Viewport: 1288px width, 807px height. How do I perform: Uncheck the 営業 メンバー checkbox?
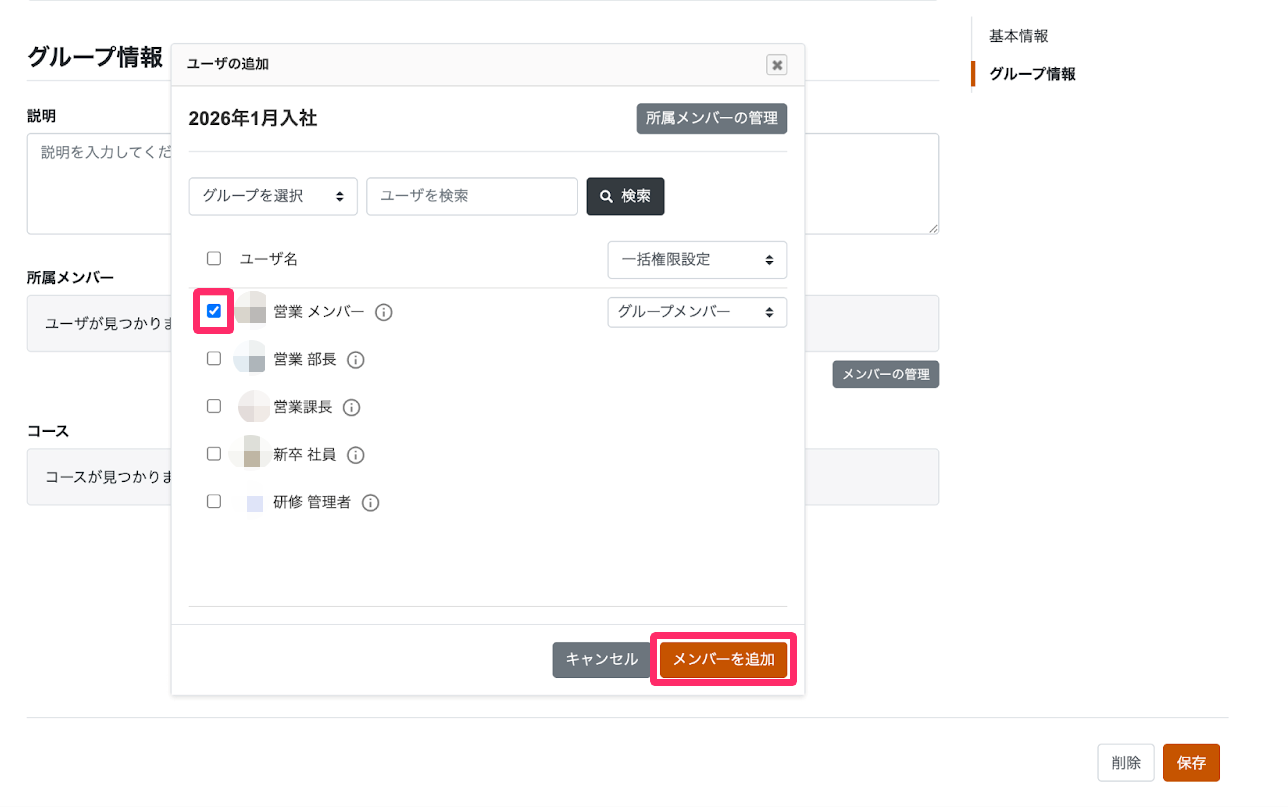214,311
